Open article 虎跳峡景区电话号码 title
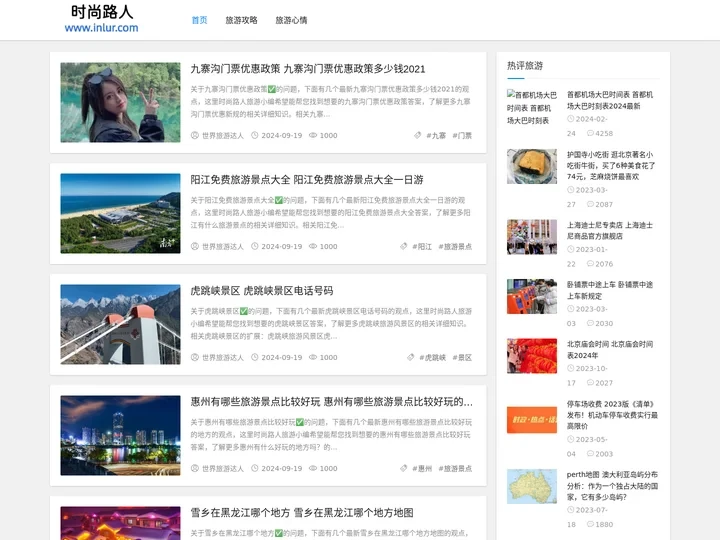The width and height of the screenshot is (720, 540). (x=262, y=291)
